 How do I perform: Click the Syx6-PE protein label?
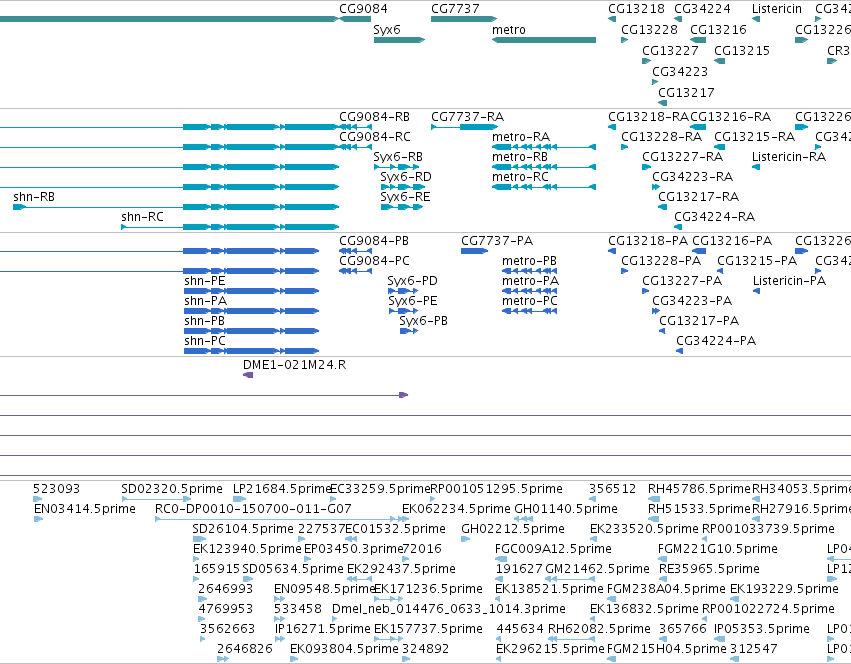tap(412, 301)
